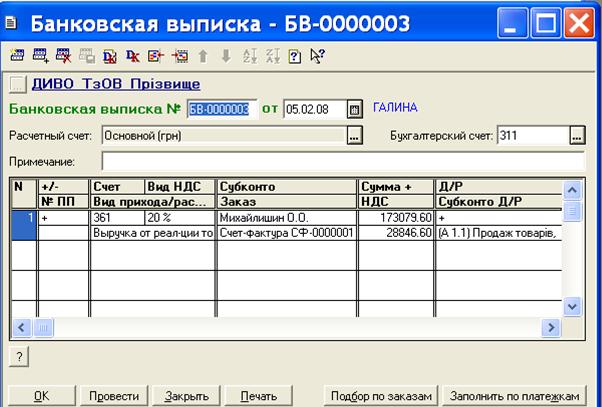Click the cell with account 361
Viewport: 602px width, 407px height.
(x=117, y=218)
